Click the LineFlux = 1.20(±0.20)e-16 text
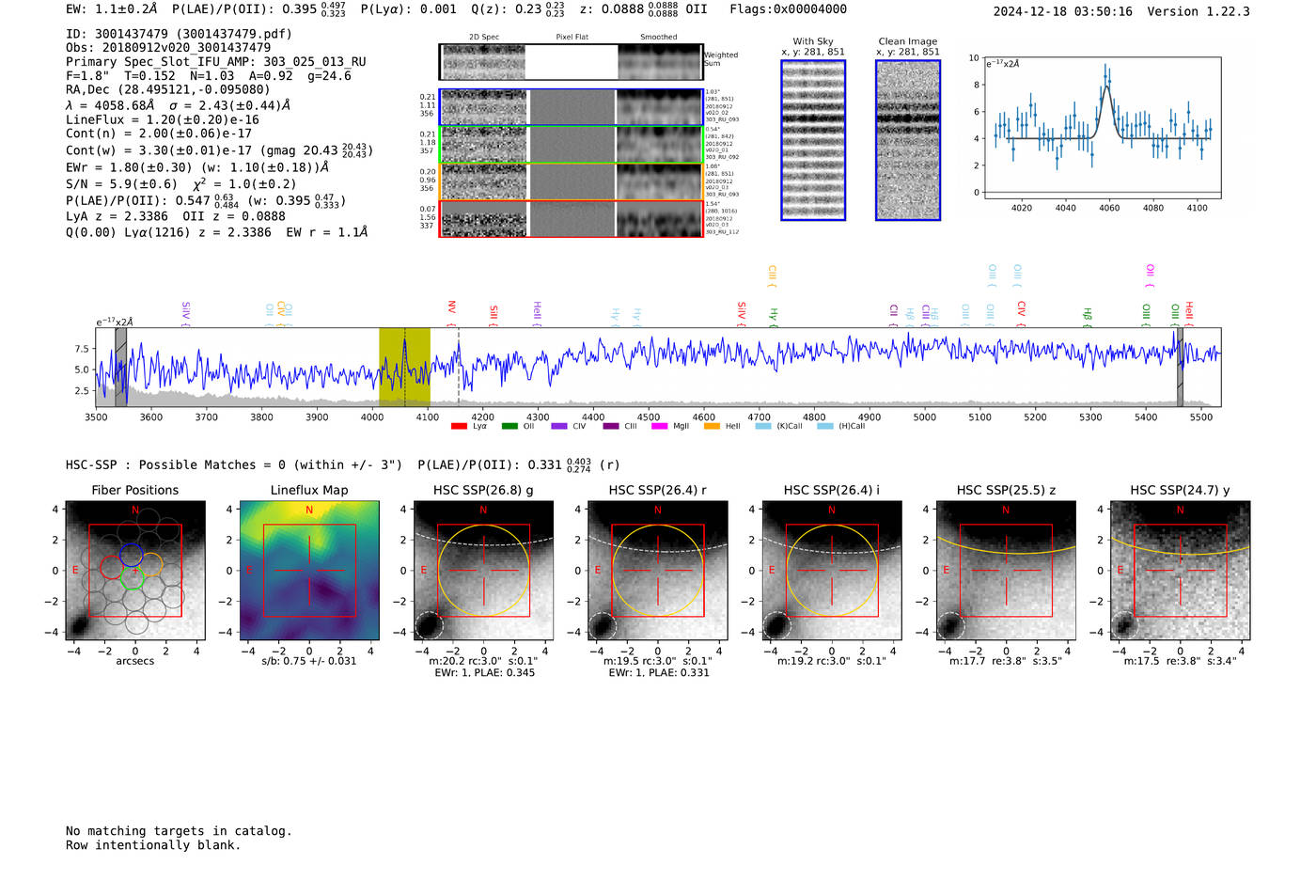The height and width of the screenshot is (896, 1316). click(x=163, y=120)
